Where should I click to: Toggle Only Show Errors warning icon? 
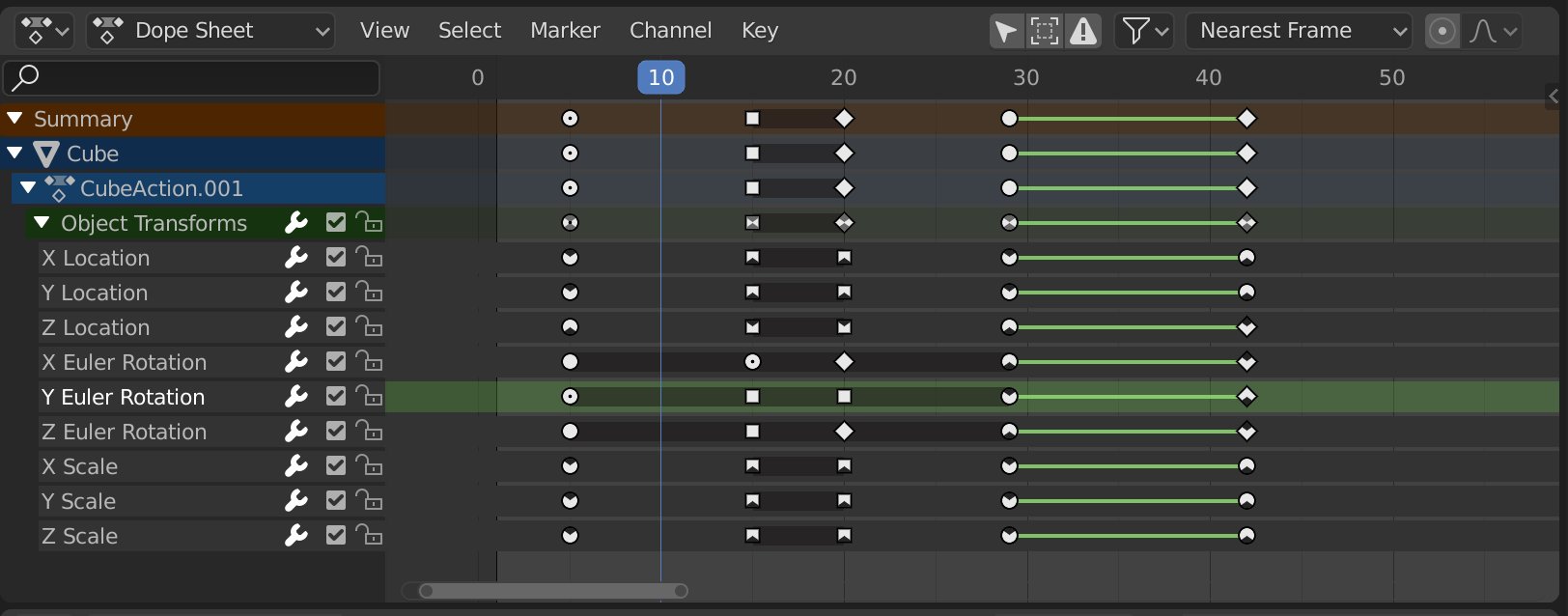pos(1083,31)
